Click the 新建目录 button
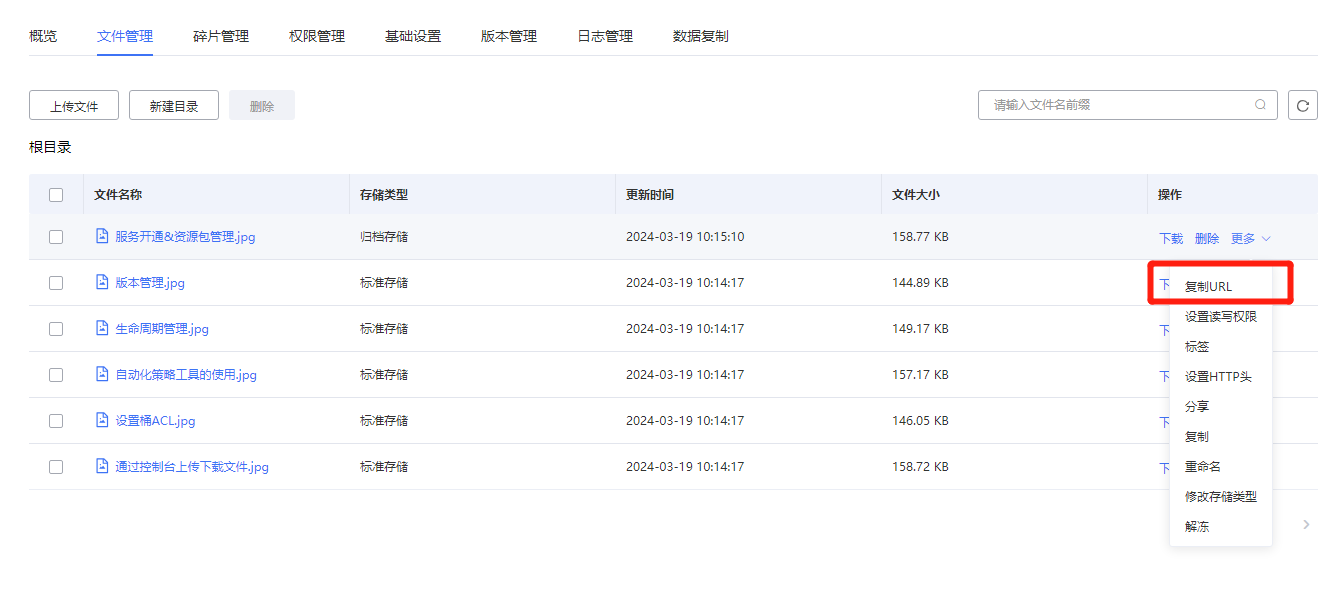Viewport: 1341px width, 589px height. click(x=174, y=106)
